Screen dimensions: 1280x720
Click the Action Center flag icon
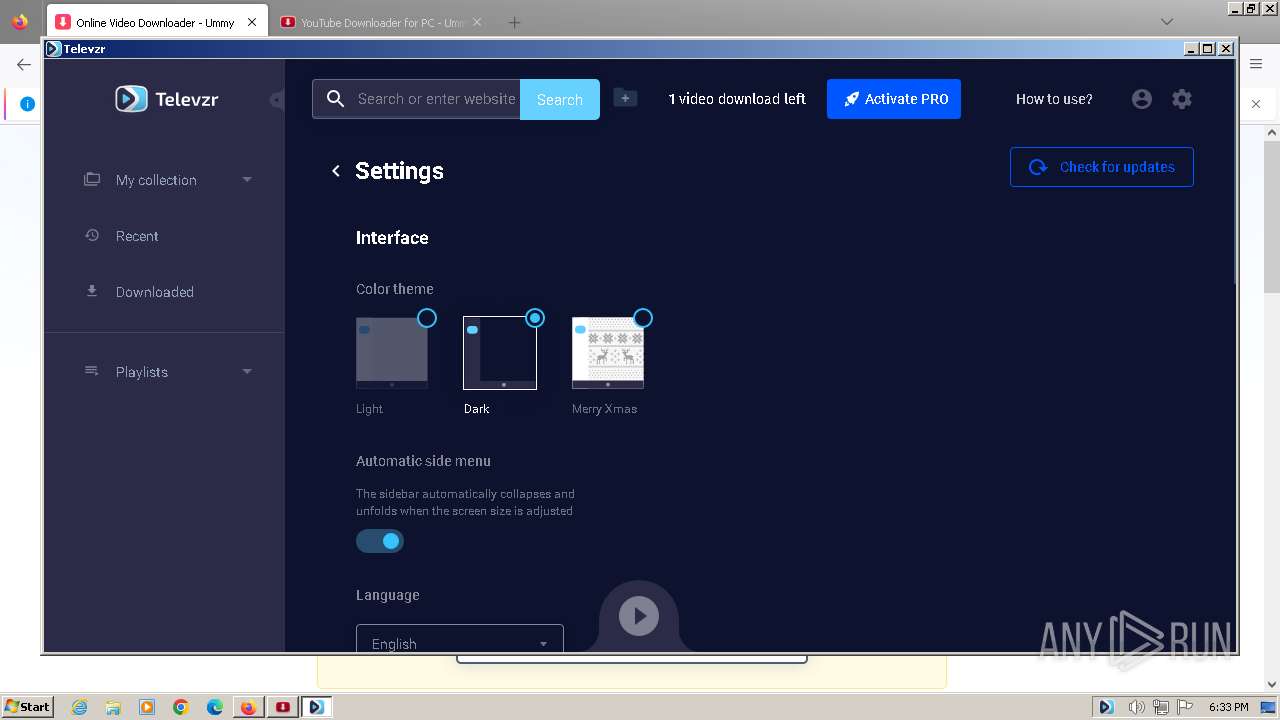[1184, 707]
